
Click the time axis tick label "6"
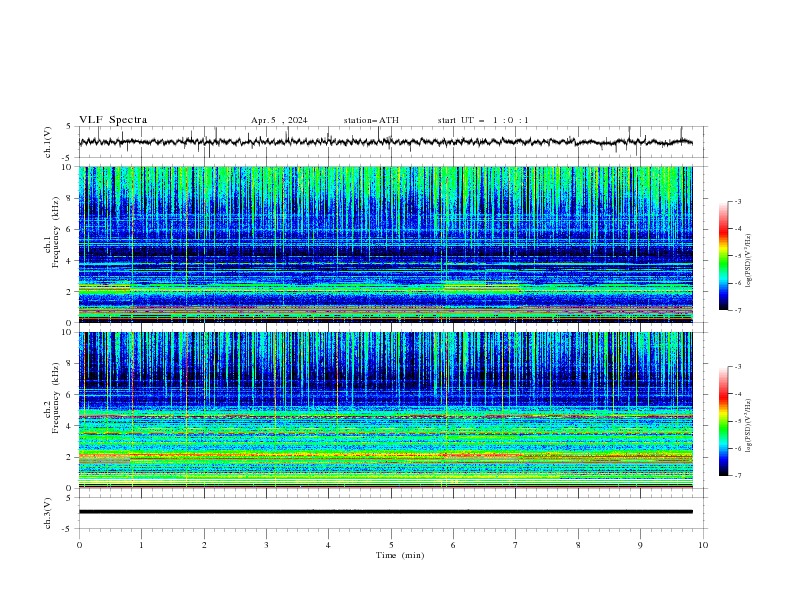tap(453, 545)
